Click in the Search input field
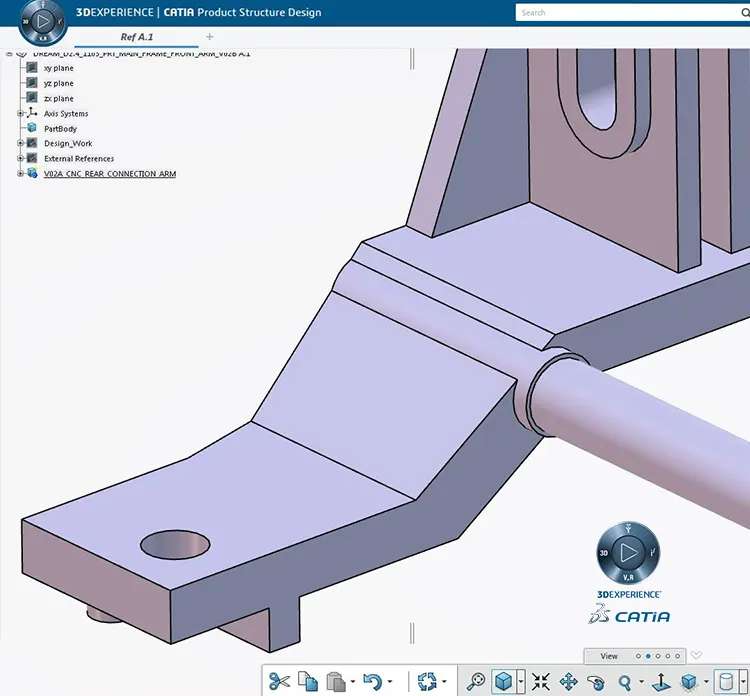Screen dimensions: 750x696 (628, 13)
